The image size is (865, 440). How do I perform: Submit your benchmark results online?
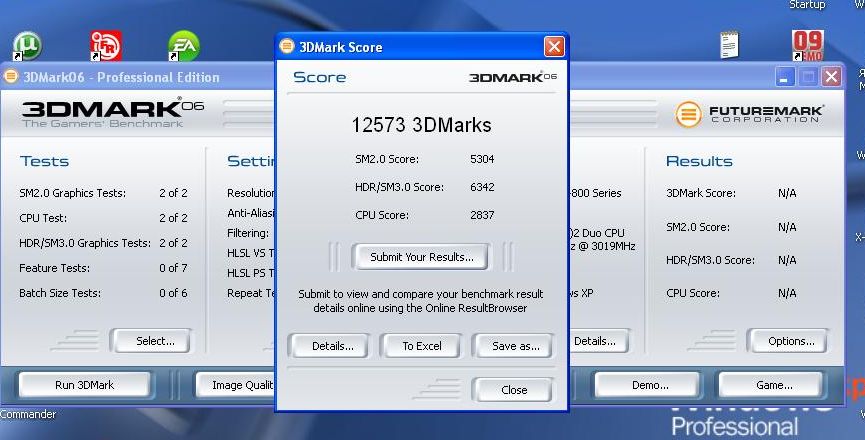tap(421, 257)
